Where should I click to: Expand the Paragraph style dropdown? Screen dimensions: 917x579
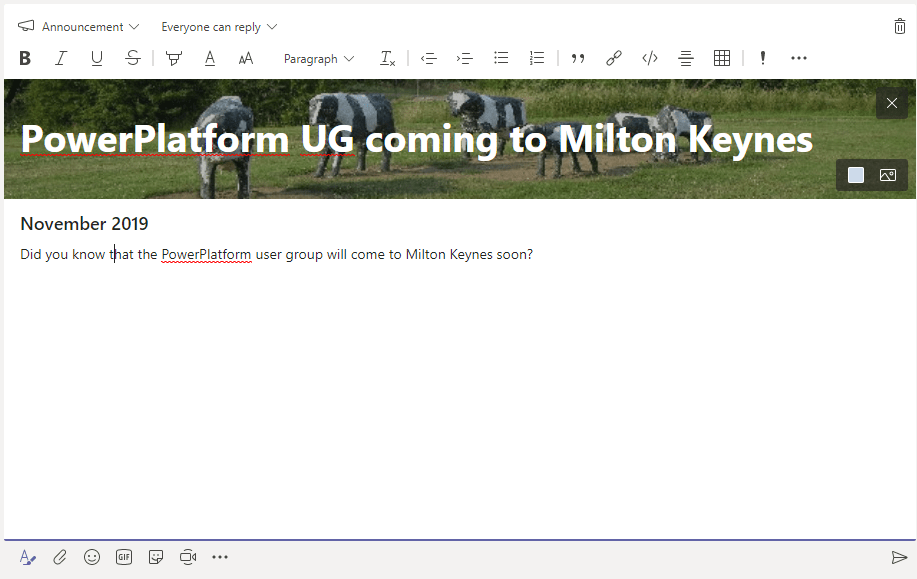point(319,59)
